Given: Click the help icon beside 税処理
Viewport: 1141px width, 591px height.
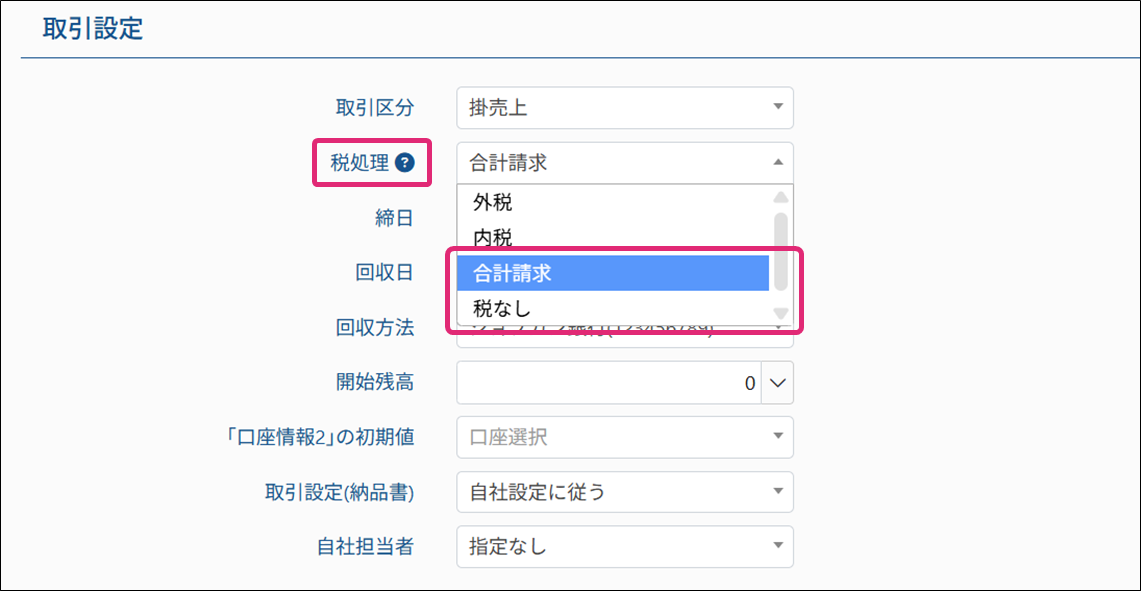Looking at the screenshot, I should click(404, 163).
